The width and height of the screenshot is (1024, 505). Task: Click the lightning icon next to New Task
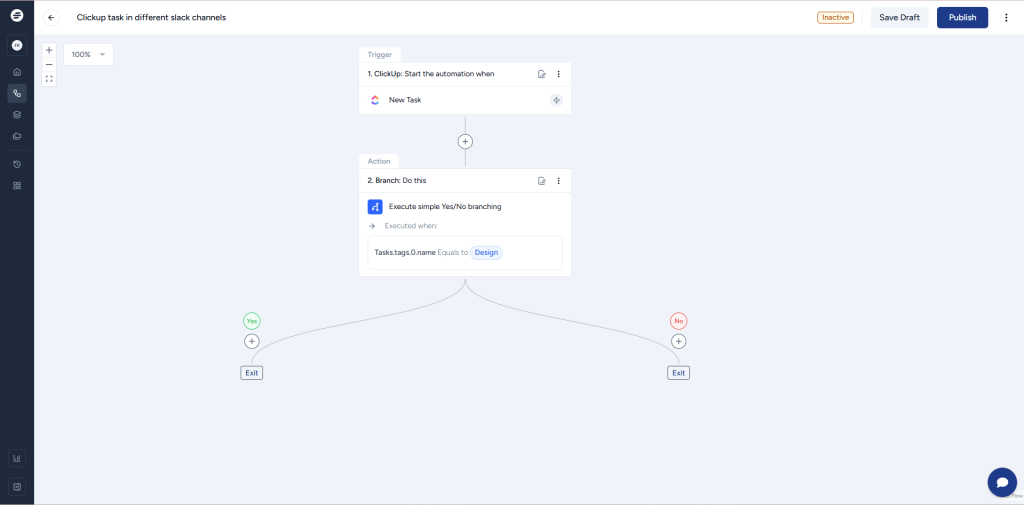pyautogui.click(x=556, y=100)
